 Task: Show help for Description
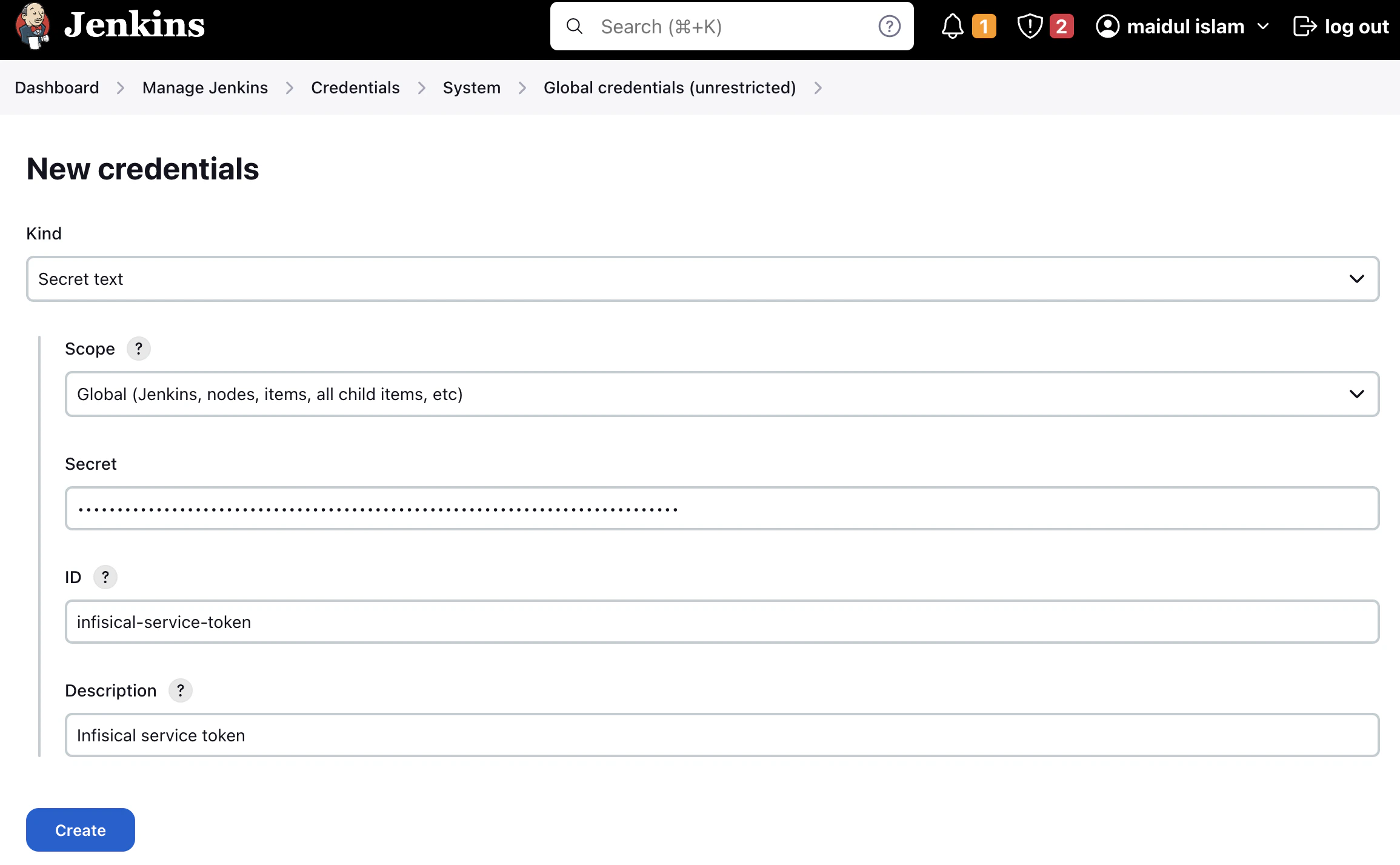181,690
